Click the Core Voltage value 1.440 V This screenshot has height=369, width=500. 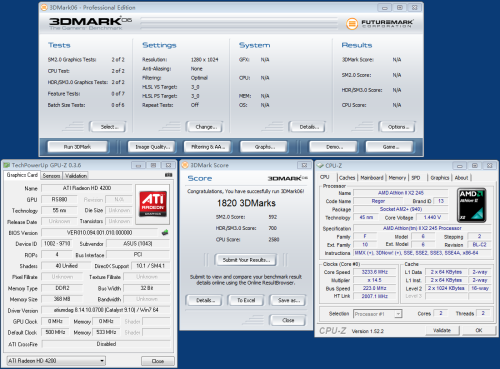(432, 217)
